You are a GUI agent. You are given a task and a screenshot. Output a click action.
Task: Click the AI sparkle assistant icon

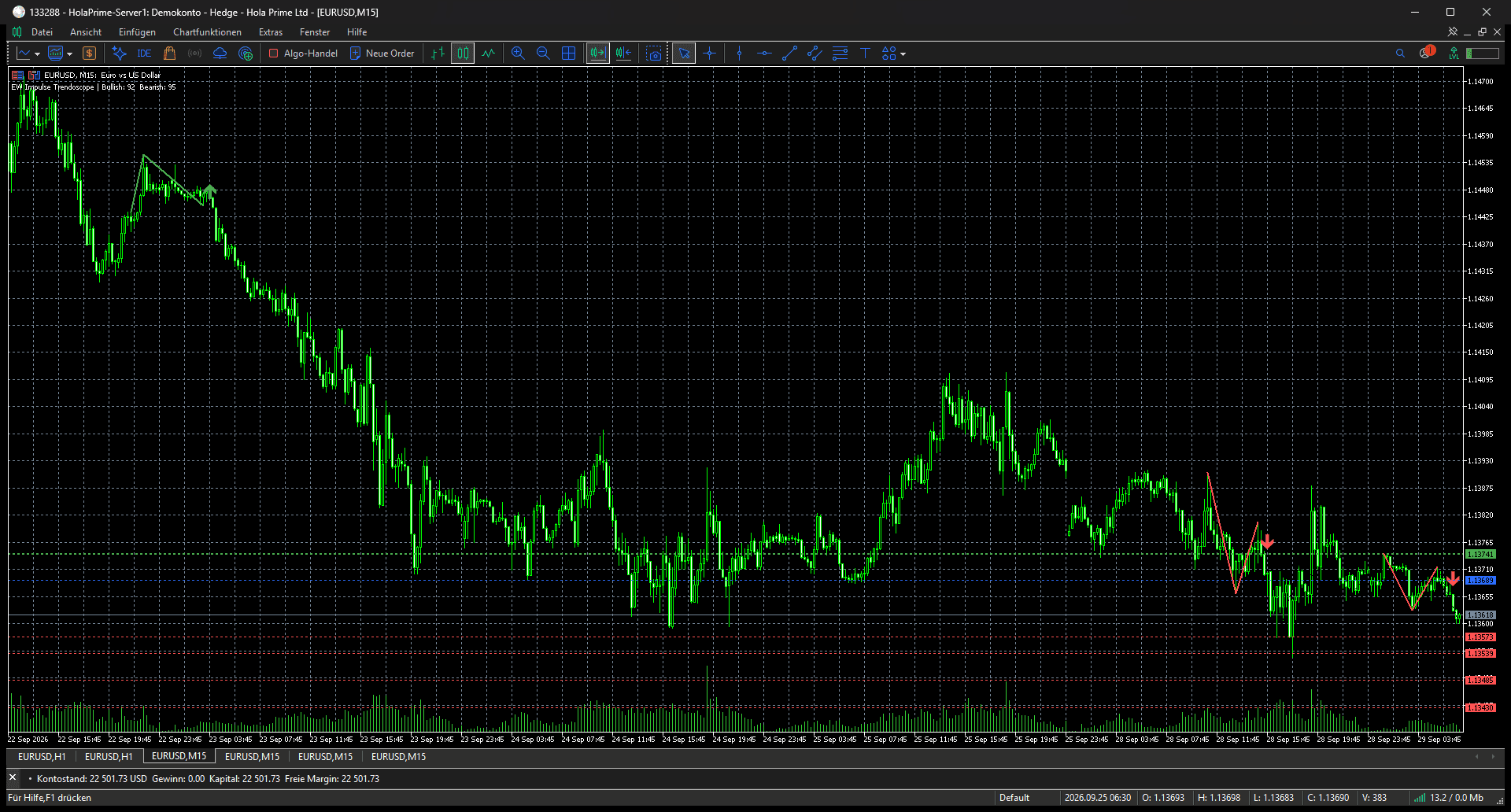click(x=119, y=54)
